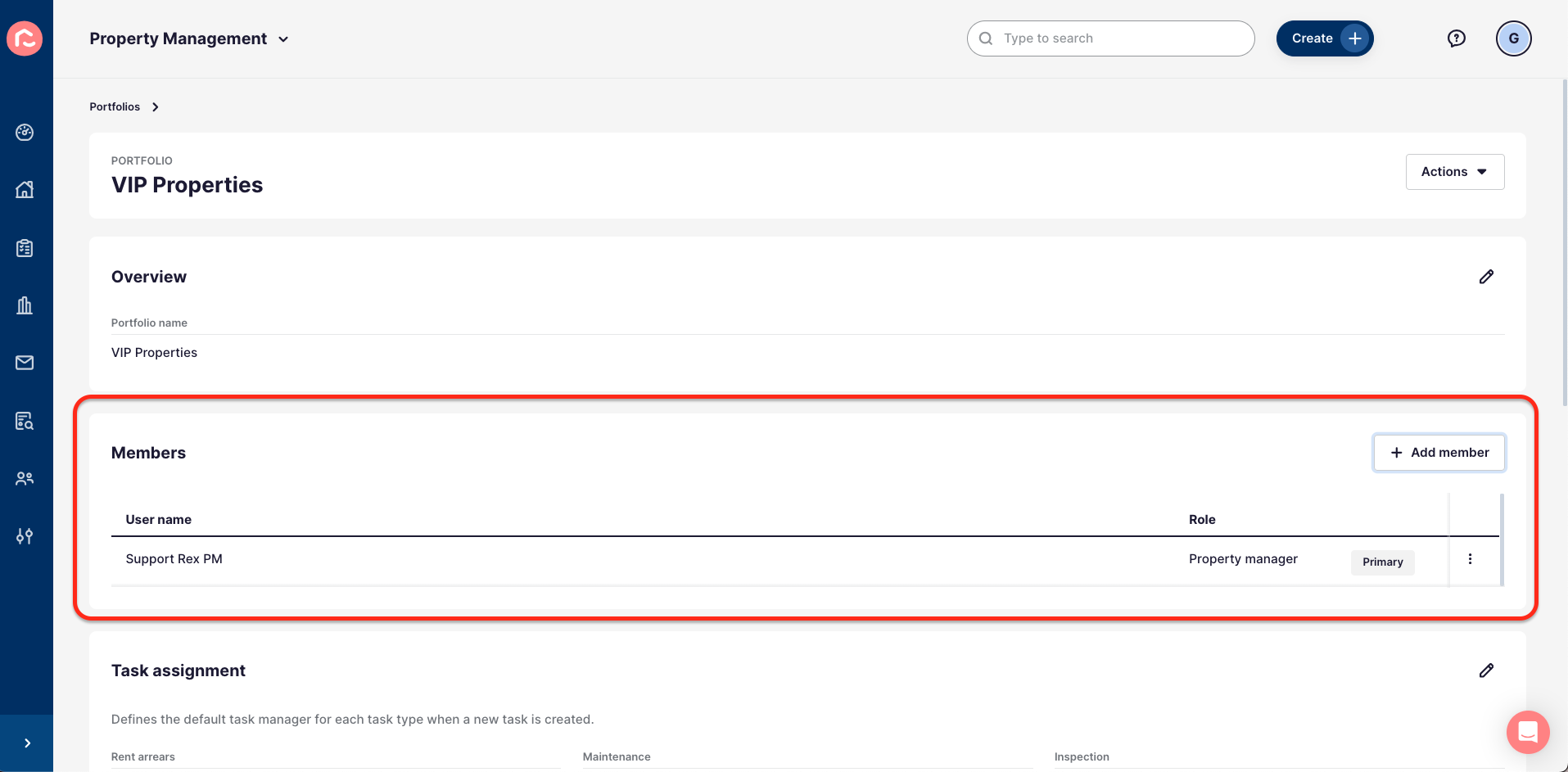This screenshot has height=772, width=1568.
Task: Click the Role column header
Action: pos(1202,520)
